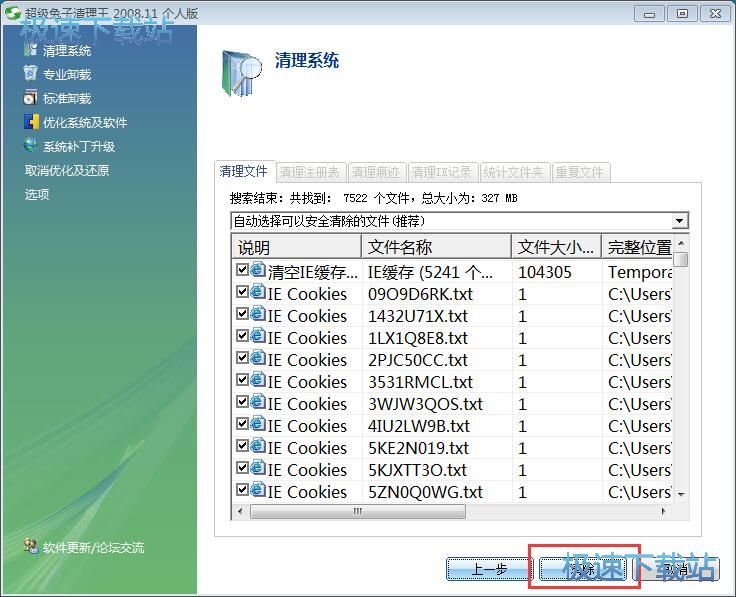Open 专业卸载 via its trash bin icon

pos(30,74)
